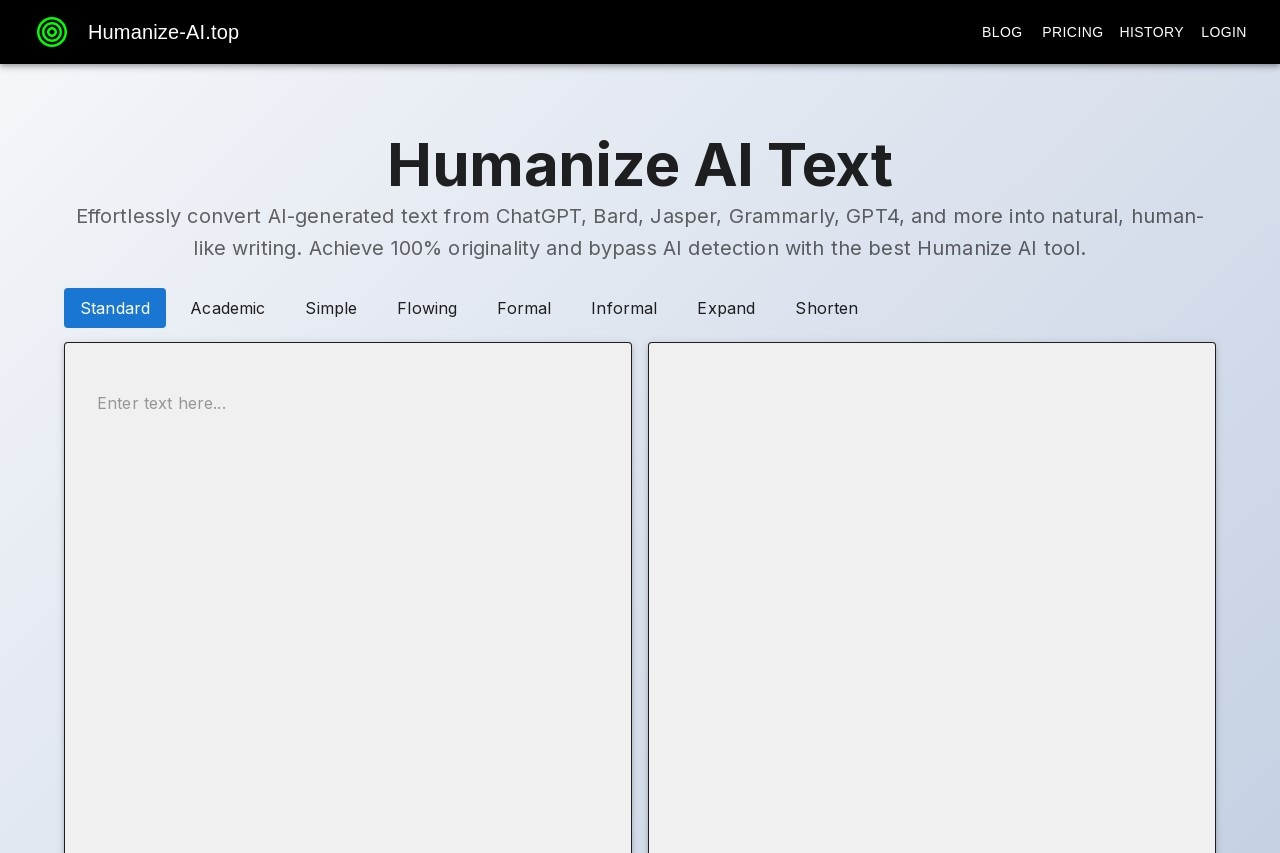
Task: Open the Humanize-AI.top home link
Action: (163, 32)
